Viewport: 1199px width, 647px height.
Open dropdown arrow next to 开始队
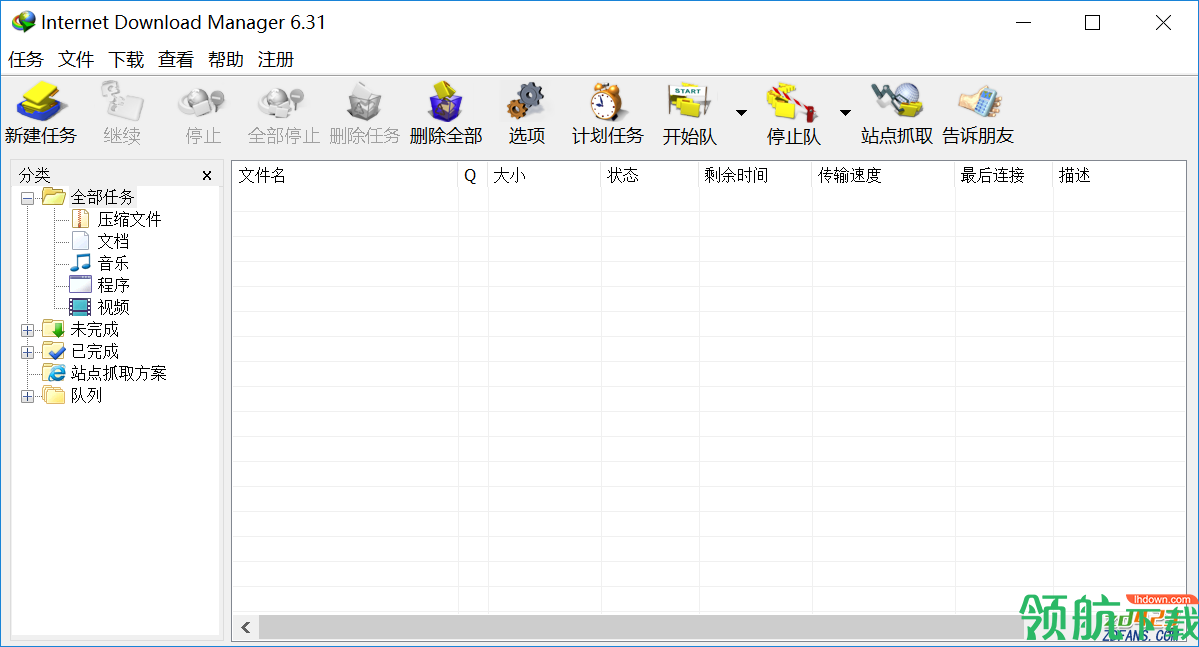click(x=741, y=112)
